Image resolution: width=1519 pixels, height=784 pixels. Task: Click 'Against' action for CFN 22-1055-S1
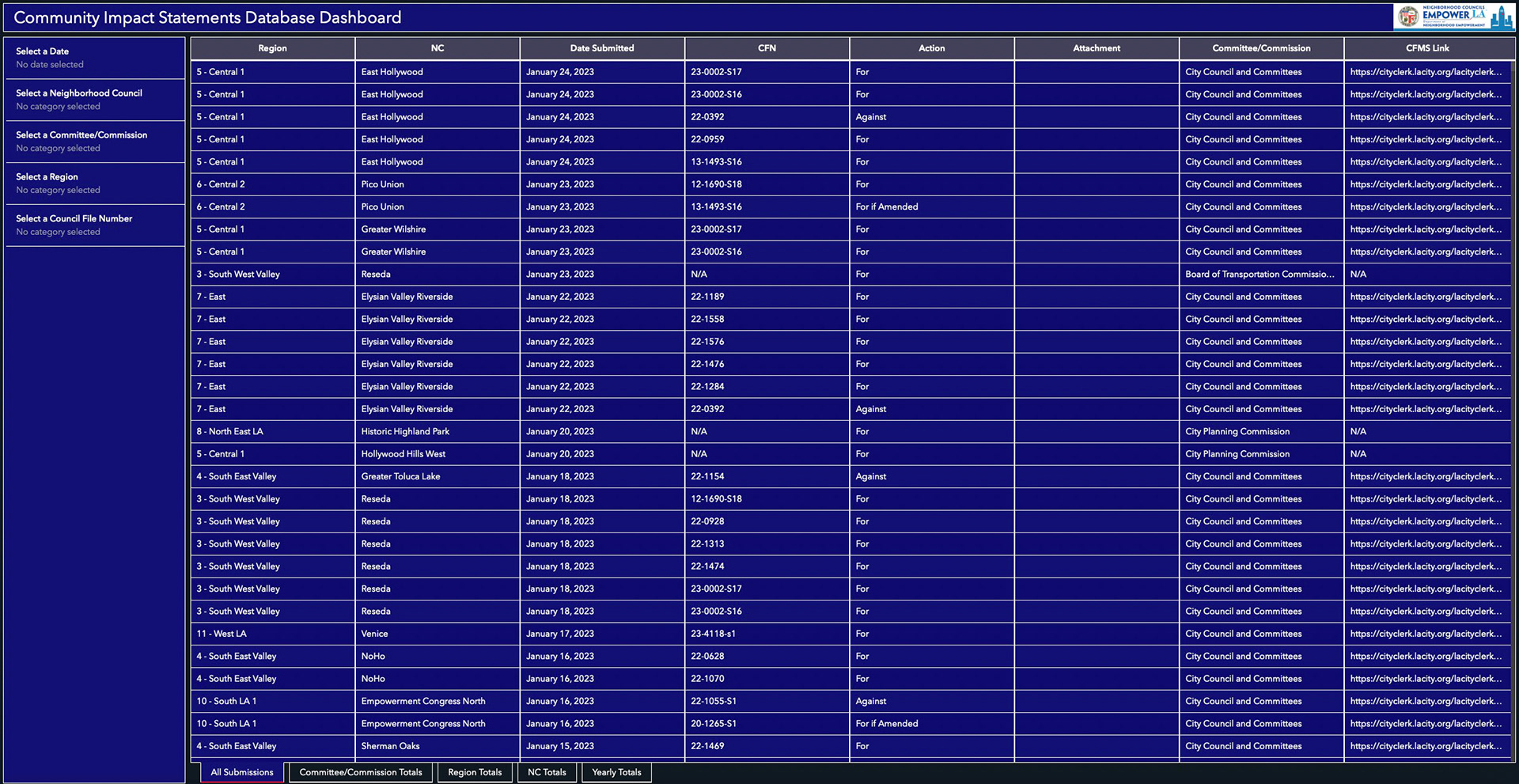point(932,701)
